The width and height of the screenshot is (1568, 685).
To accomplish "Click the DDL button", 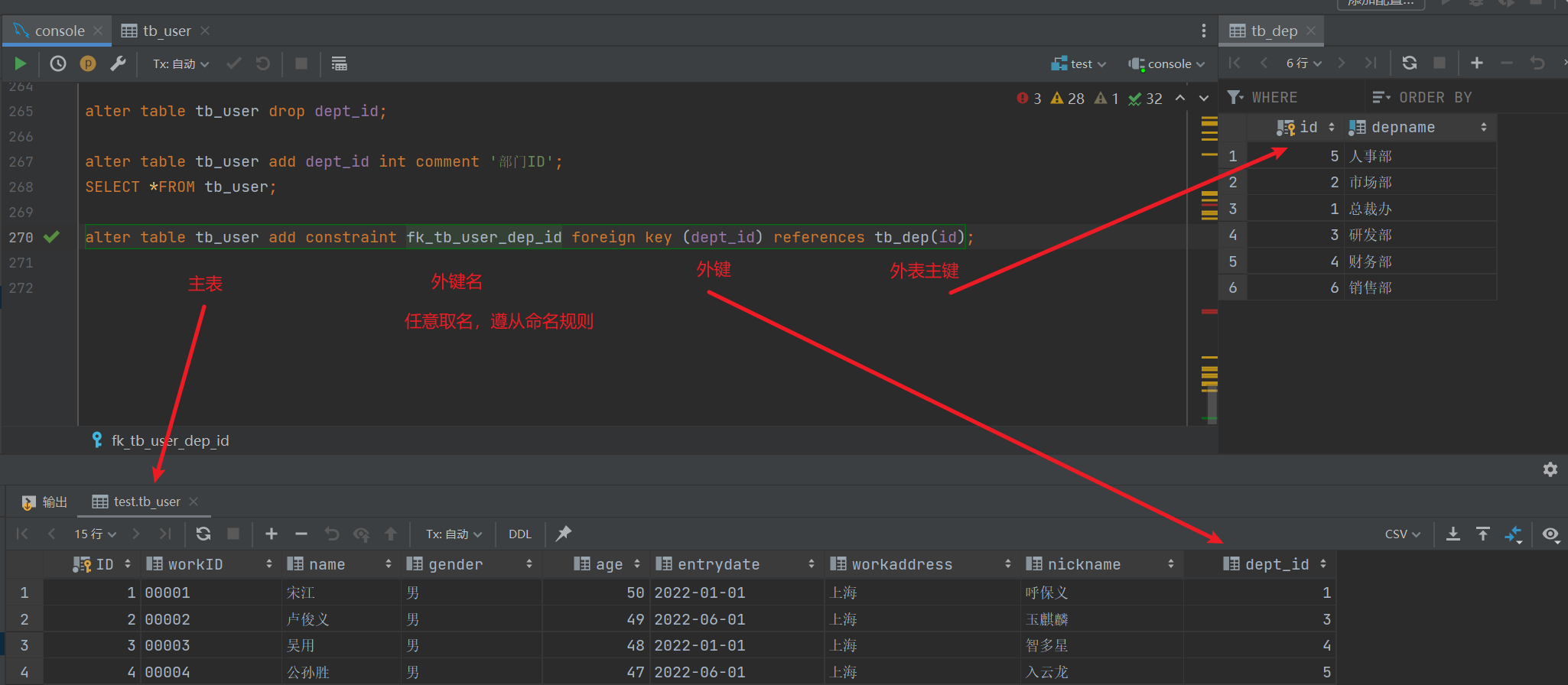I will click(x=520, y=534).
